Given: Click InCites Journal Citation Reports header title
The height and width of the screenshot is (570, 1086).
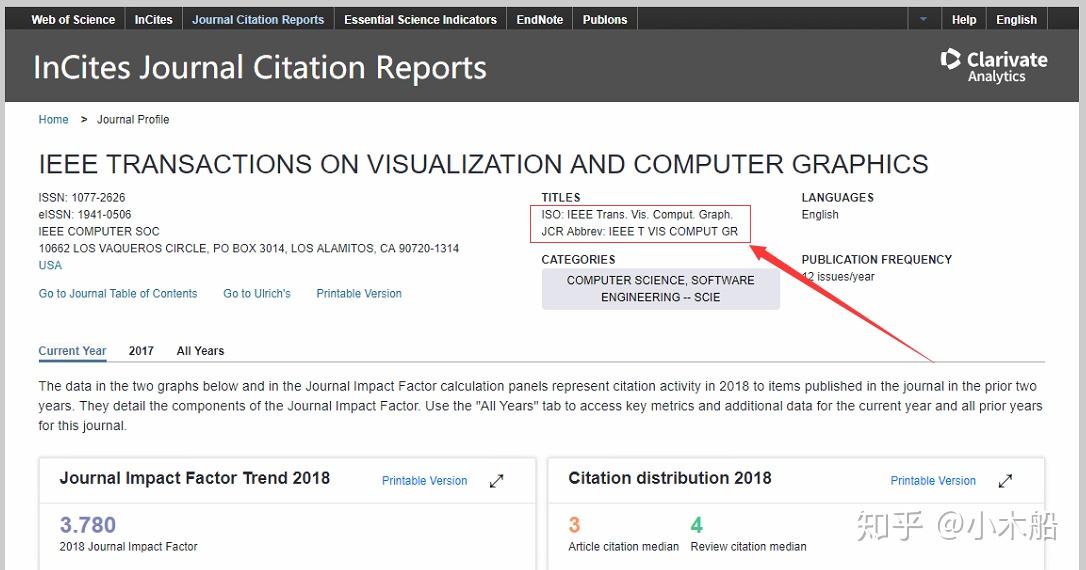Looking at the screenshot, I should 260,68.
